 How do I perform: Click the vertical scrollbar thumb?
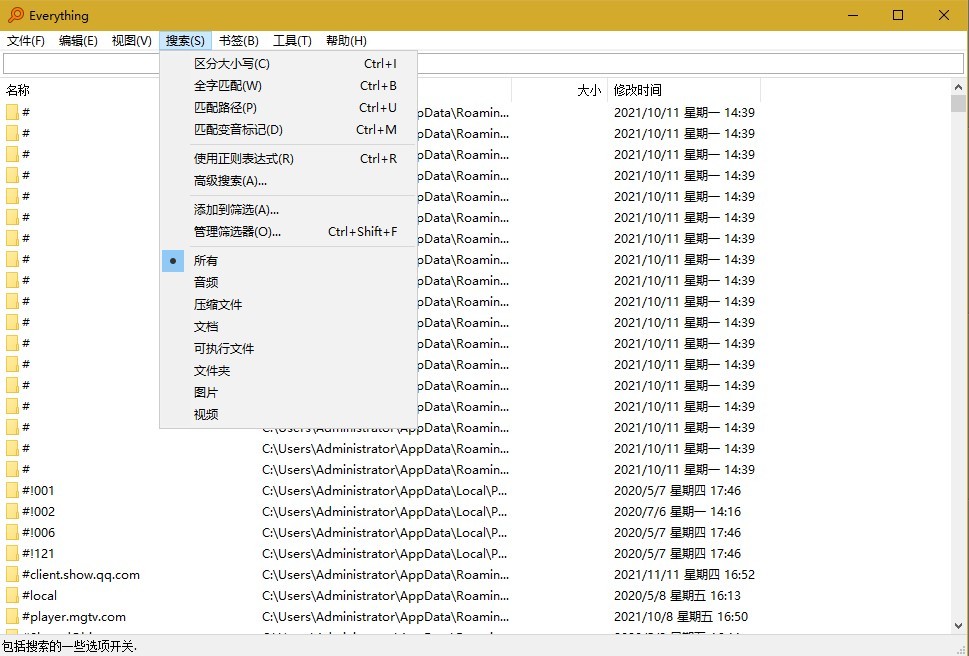958,103
